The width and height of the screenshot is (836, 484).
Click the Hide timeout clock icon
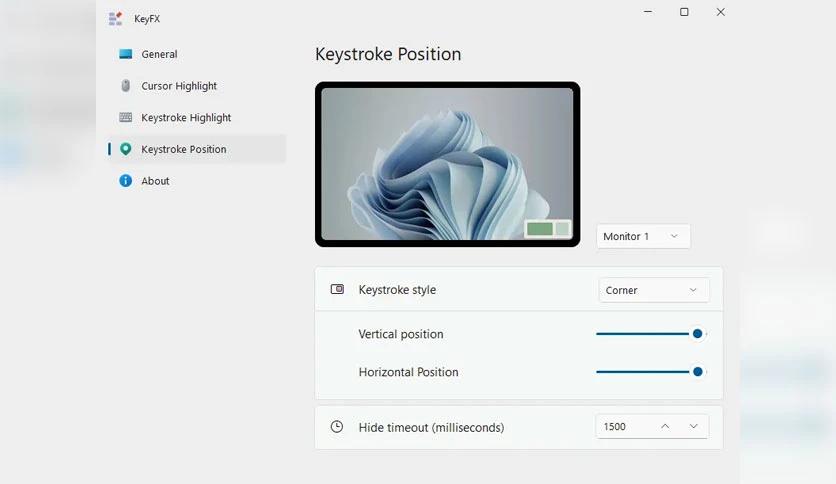coord(337,426)
